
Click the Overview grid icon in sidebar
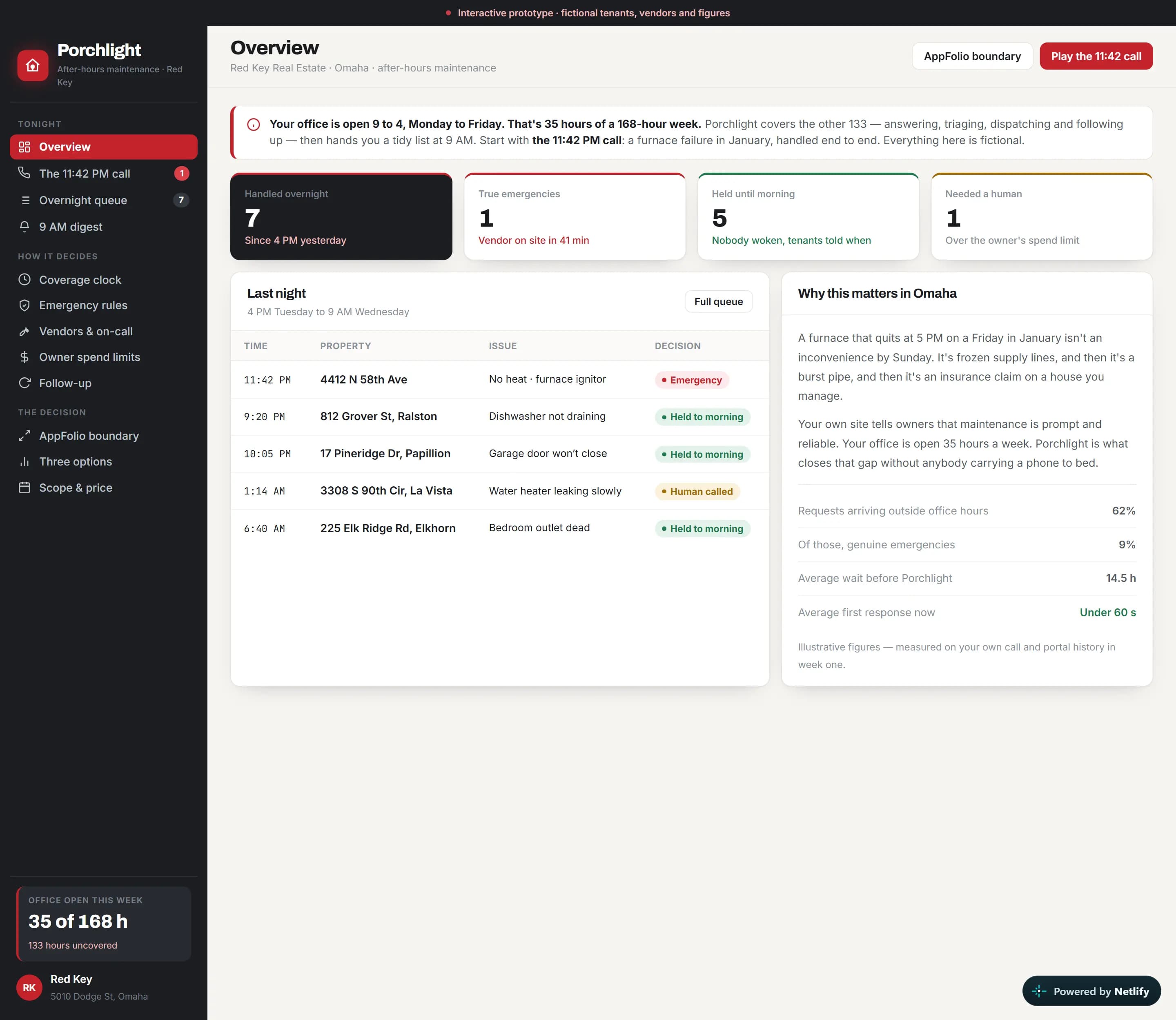coord(24,147)
